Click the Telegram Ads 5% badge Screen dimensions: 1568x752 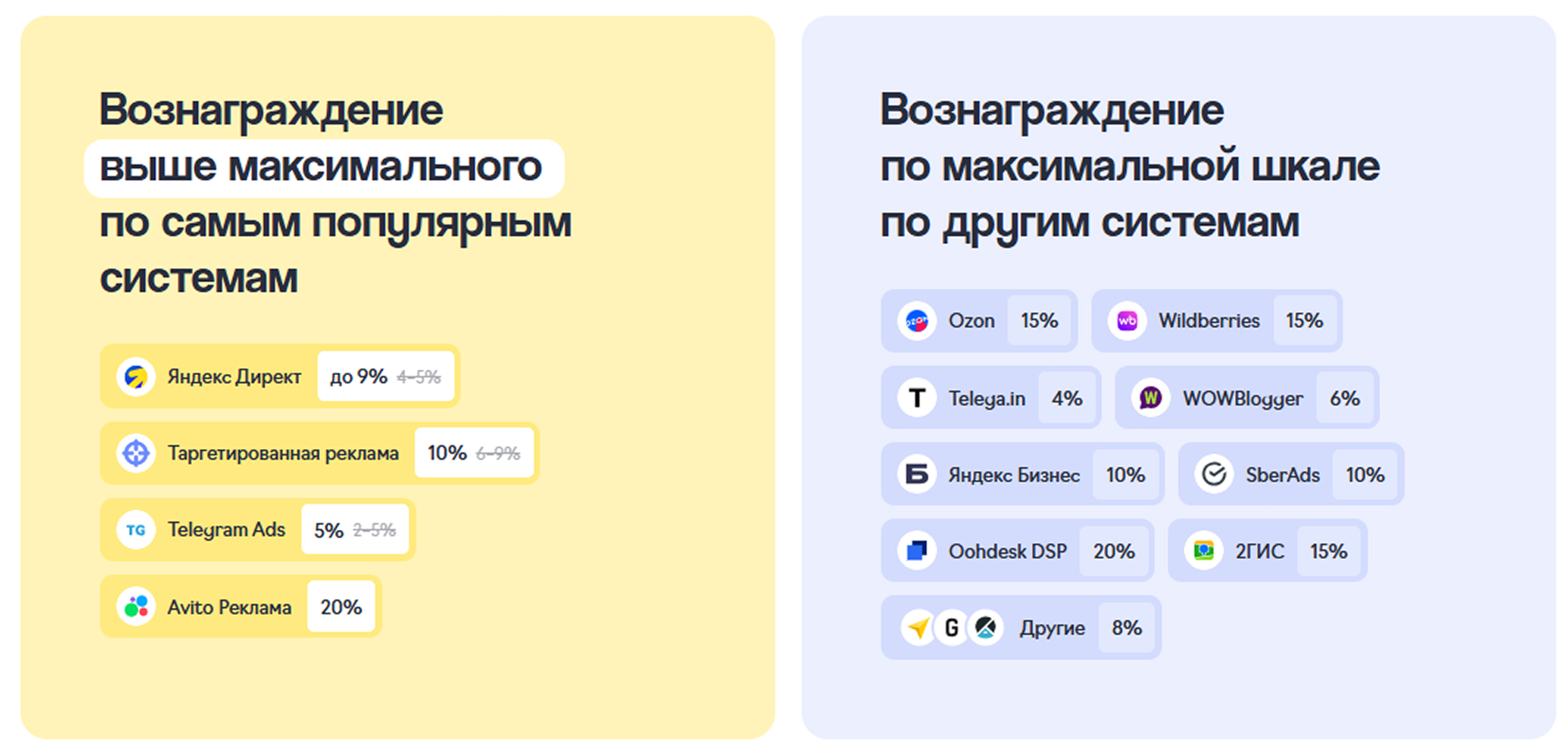tap(355, 530)
